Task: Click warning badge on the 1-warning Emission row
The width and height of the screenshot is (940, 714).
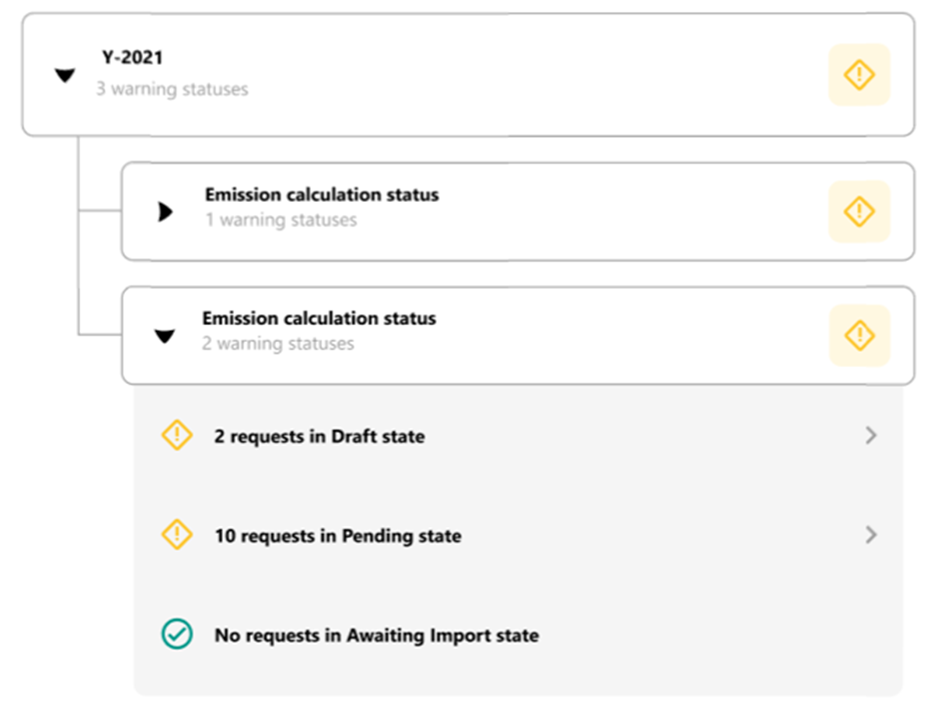Action: tap(859, 211)
